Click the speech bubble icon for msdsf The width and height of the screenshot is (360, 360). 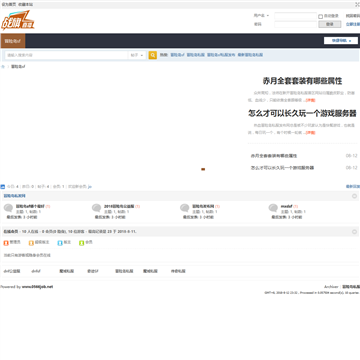[x=273, y=208]
